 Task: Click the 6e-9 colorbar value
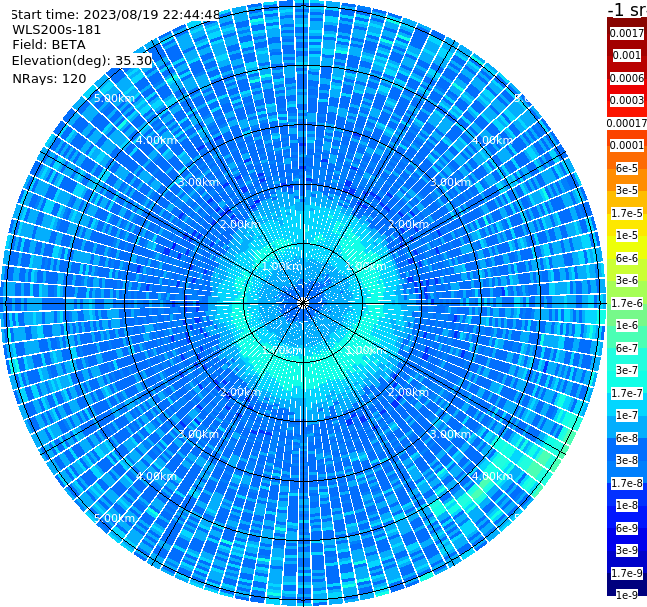point(627,528)
